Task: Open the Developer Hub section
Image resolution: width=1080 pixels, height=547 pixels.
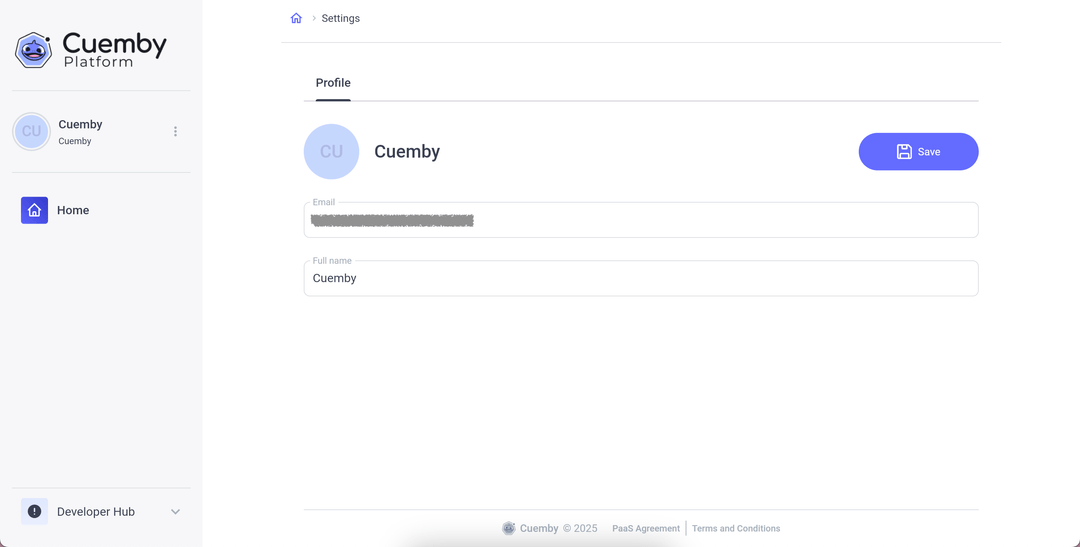Action: click(96, 512)
